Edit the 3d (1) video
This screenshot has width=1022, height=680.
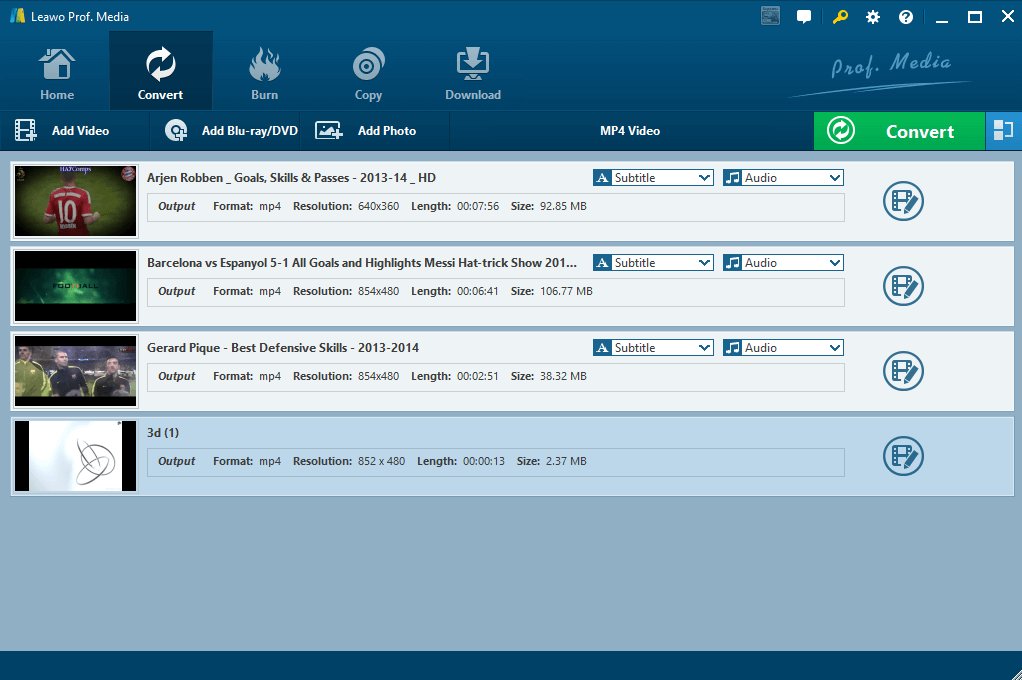tap(903, 456)
